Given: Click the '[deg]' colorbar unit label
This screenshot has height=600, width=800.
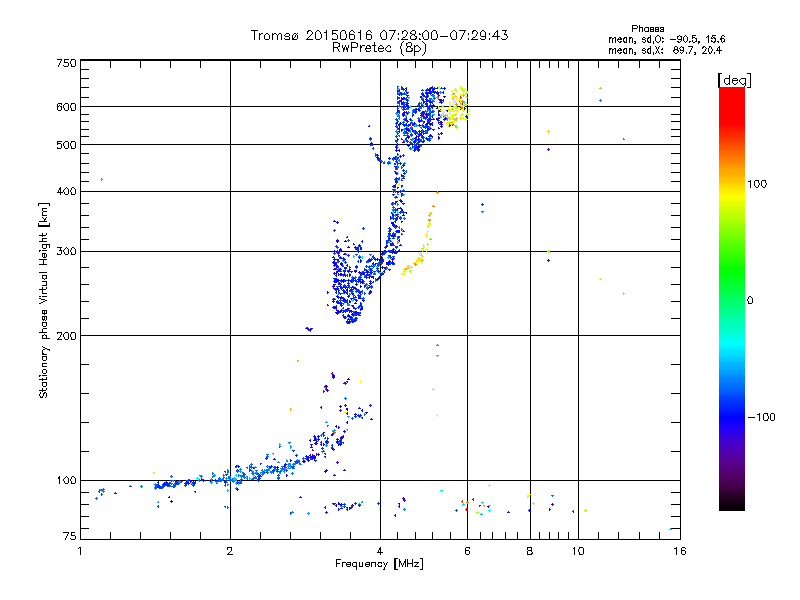Looking at the screenshot, I should pyautogui.click(x=734, y=80).
